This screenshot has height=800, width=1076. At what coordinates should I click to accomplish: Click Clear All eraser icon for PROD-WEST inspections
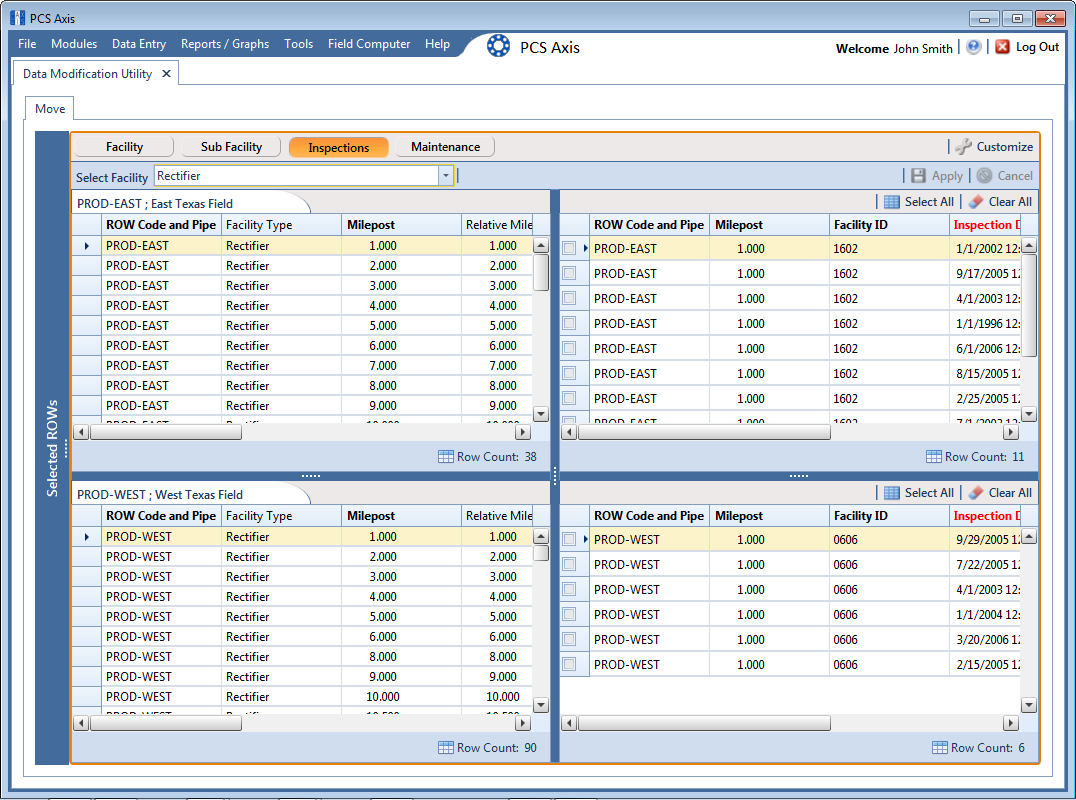click(x=975, y=493)
